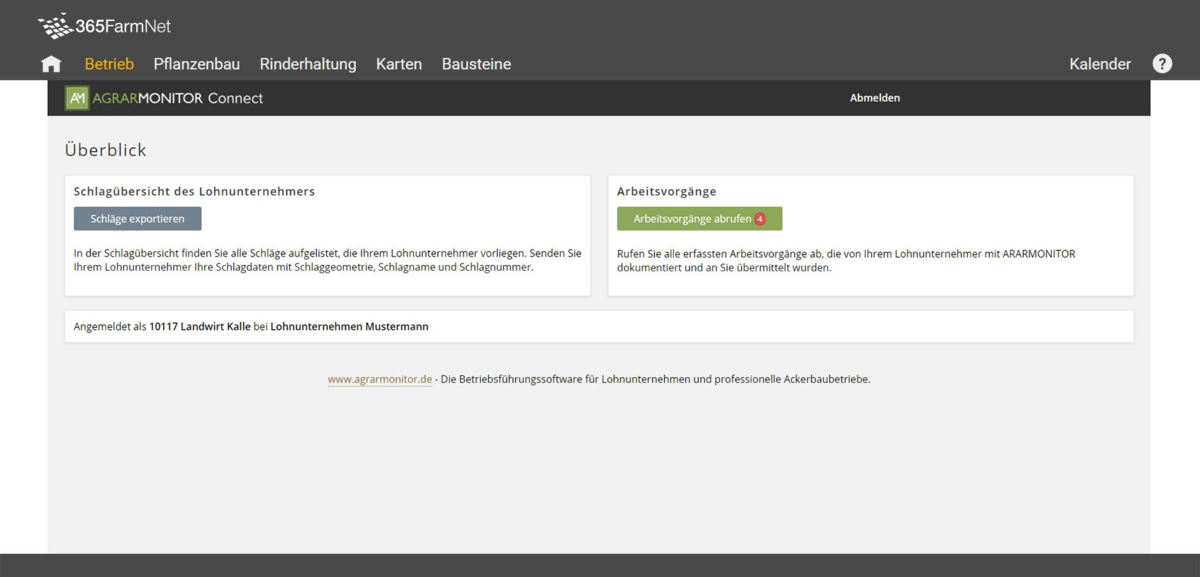Click the Arbeitsvorgänge panel heading
Screen dimensions: 1200x577
667,191
